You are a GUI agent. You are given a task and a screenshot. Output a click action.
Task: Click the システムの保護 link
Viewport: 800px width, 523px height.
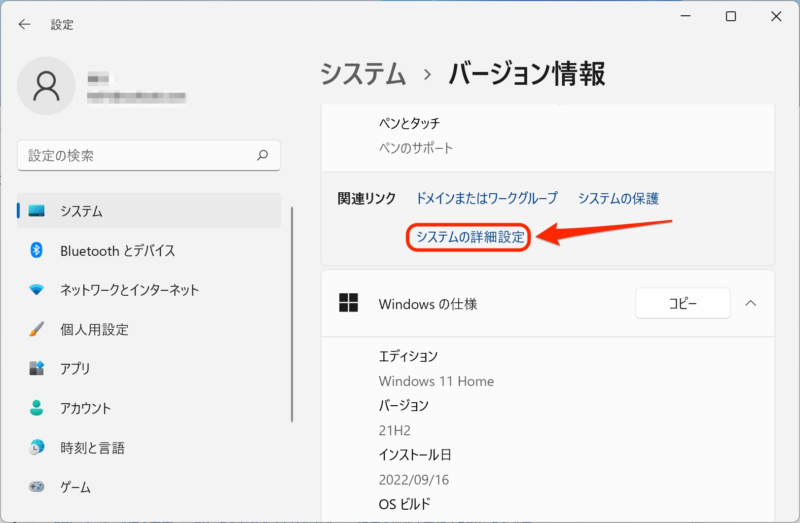pos(618,198)
